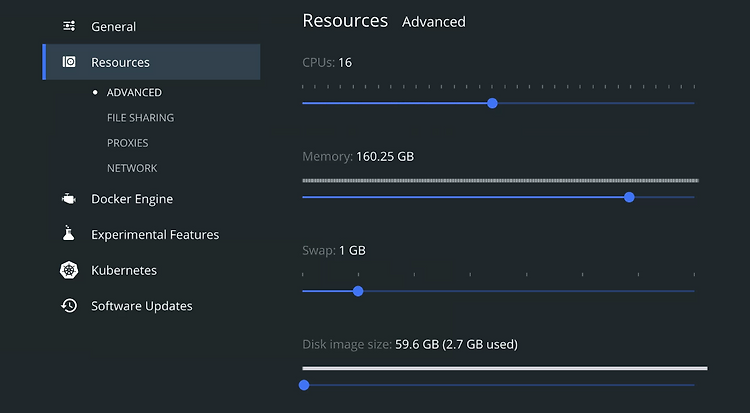750x413 pixels.
Task: Open the Docker Engine section
Action: (132, 199)
